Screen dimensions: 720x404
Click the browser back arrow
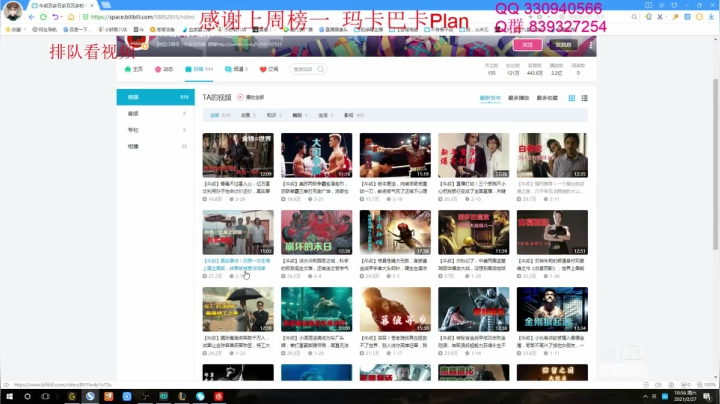[31, 17]
